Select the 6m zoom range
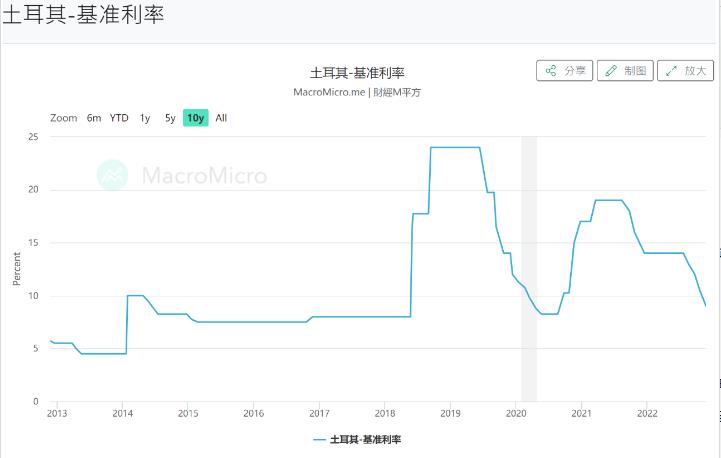 point(94,118)
